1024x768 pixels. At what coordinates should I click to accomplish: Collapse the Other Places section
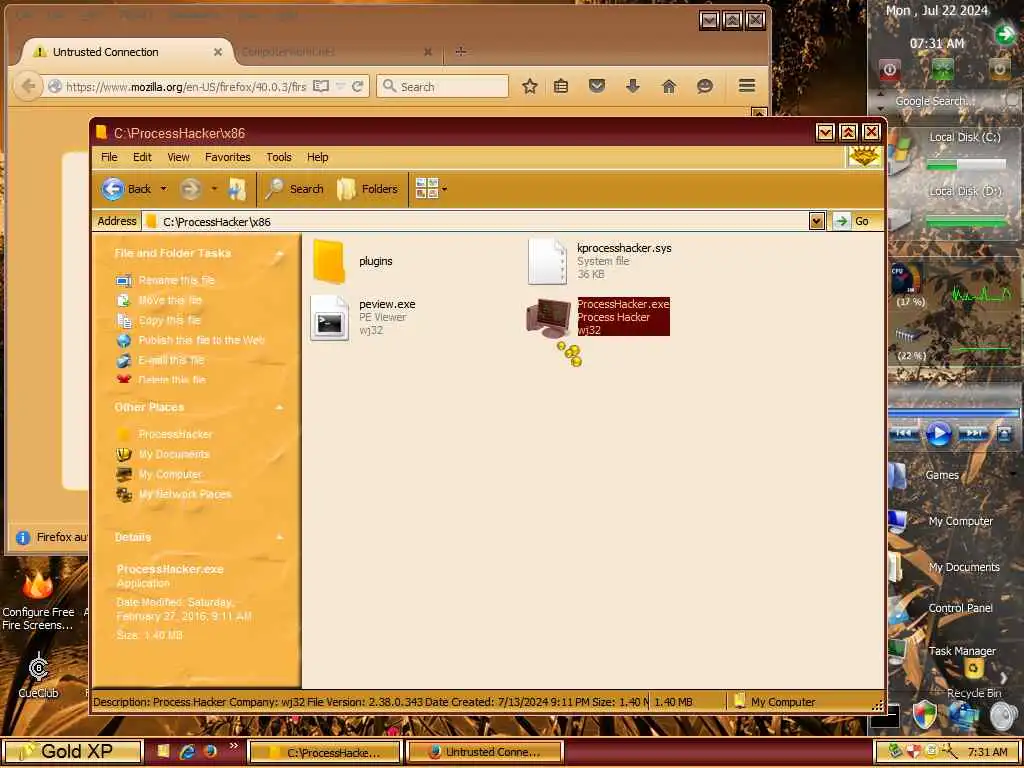click(x=280, y=408)
